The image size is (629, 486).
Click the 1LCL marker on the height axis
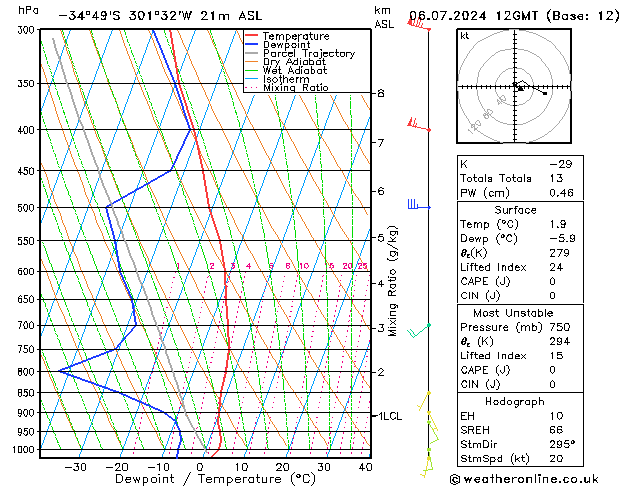point(385,415)
